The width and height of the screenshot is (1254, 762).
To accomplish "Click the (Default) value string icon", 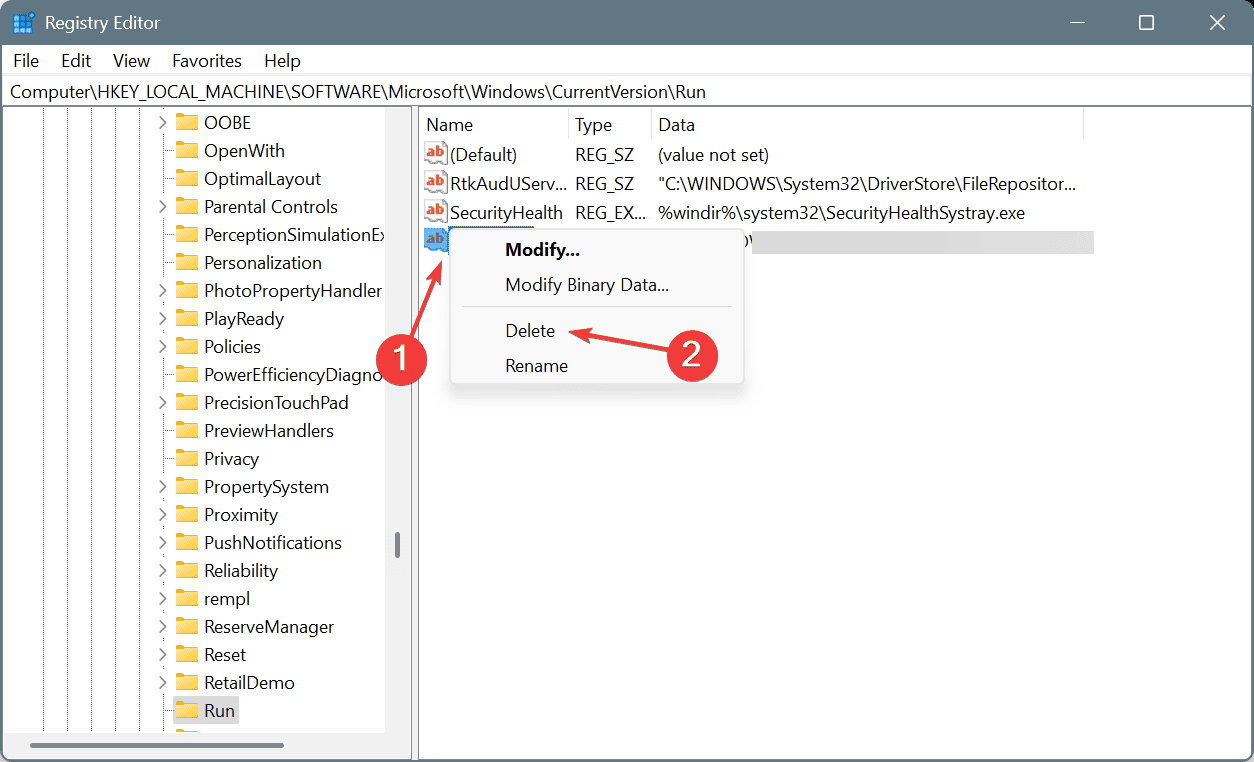I will coord(436,154).
